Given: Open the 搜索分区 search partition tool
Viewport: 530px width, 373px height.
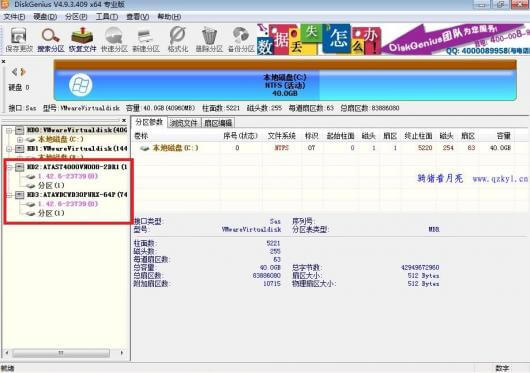Looking at the screenshot, I should (x=51, y=40).
